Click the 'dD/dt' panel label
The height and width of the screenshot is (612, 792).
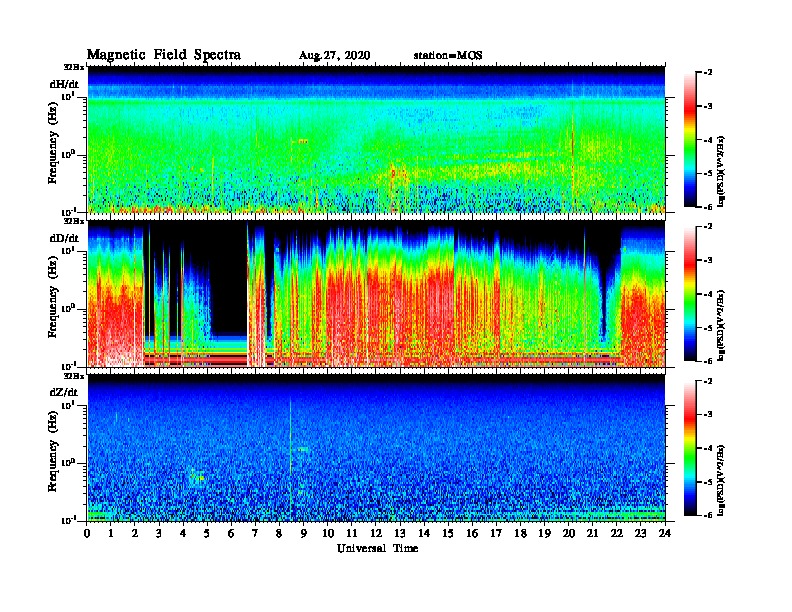click(x=64, y=238)
